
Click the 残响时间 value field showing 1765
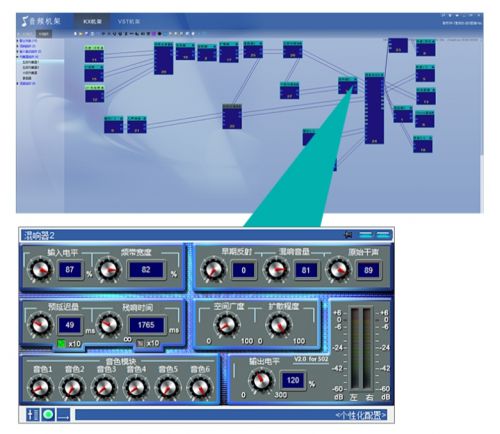click(x=146, y=325)
